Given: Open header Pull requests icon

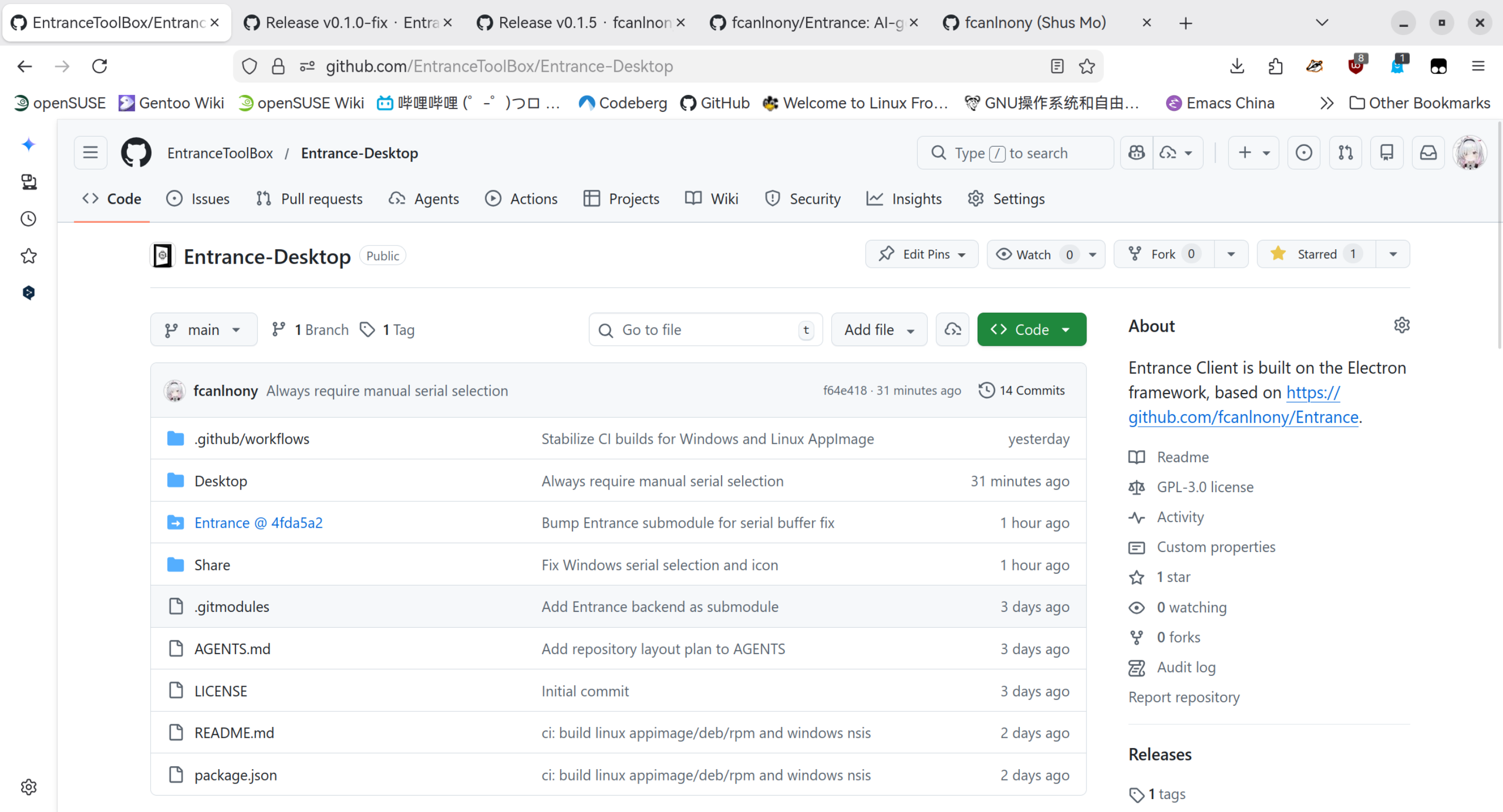Looking at the screenshot, I should 1346,153.
